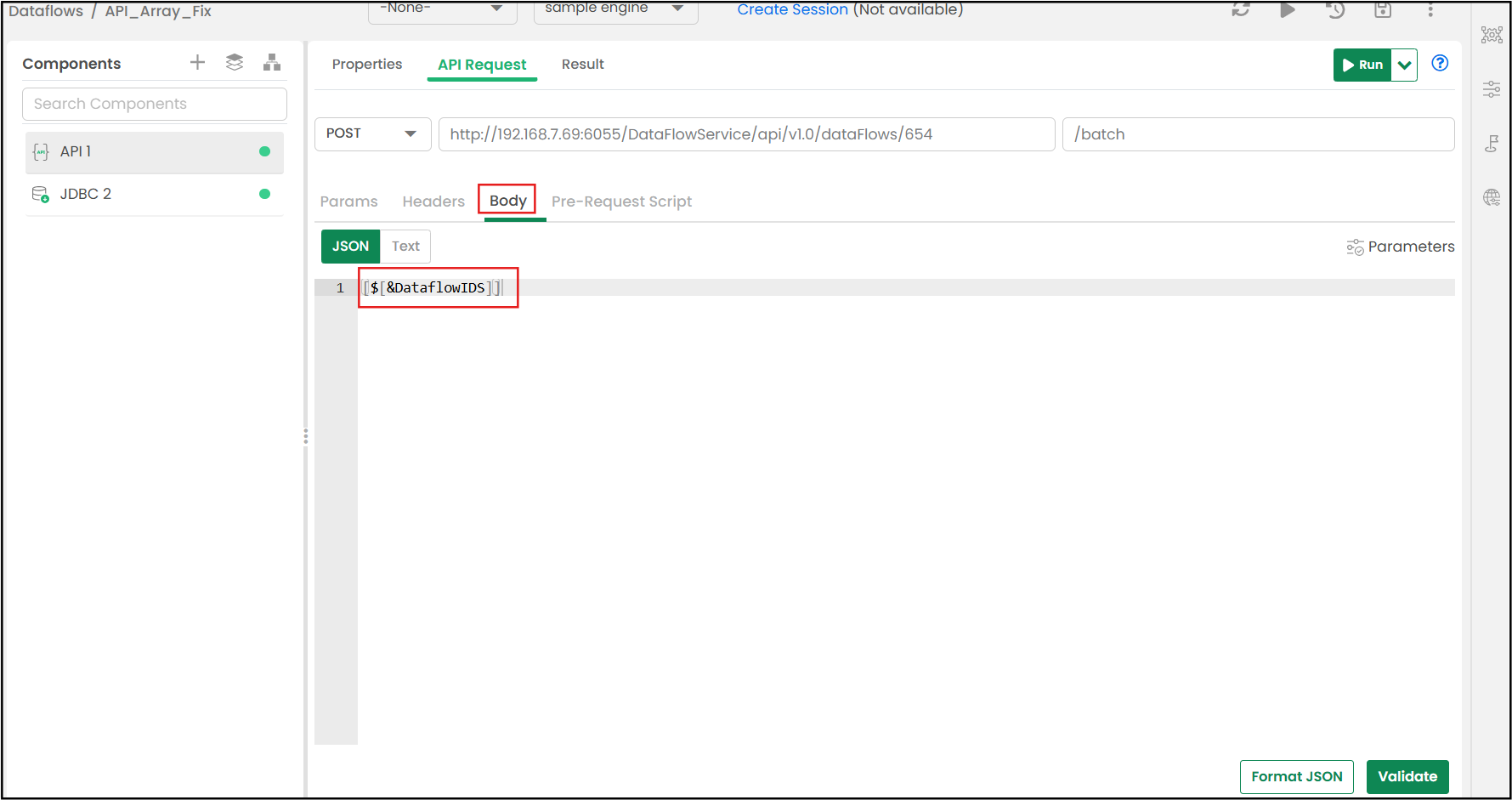
Task: Click the add component plus icon
Action: point(197,63)
